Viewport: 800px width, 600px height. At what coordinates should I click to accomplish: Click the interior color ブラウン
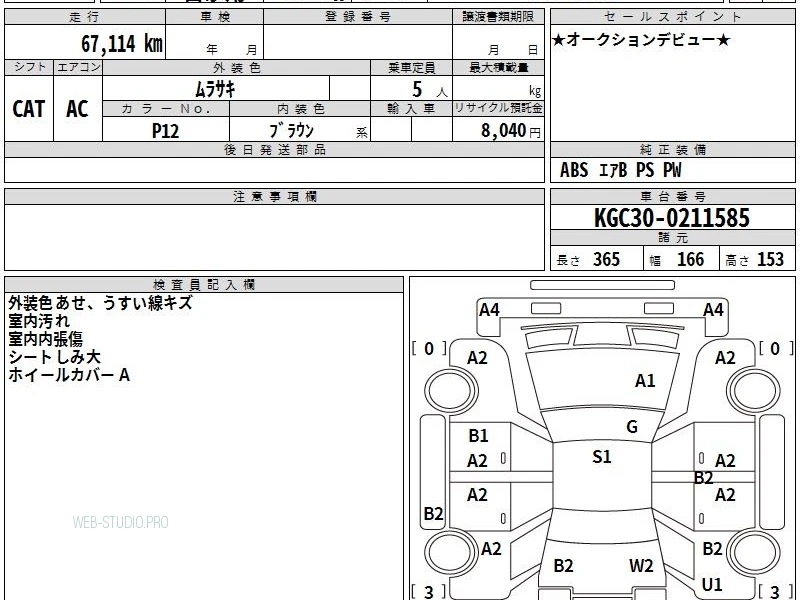(x=291, y=131)
